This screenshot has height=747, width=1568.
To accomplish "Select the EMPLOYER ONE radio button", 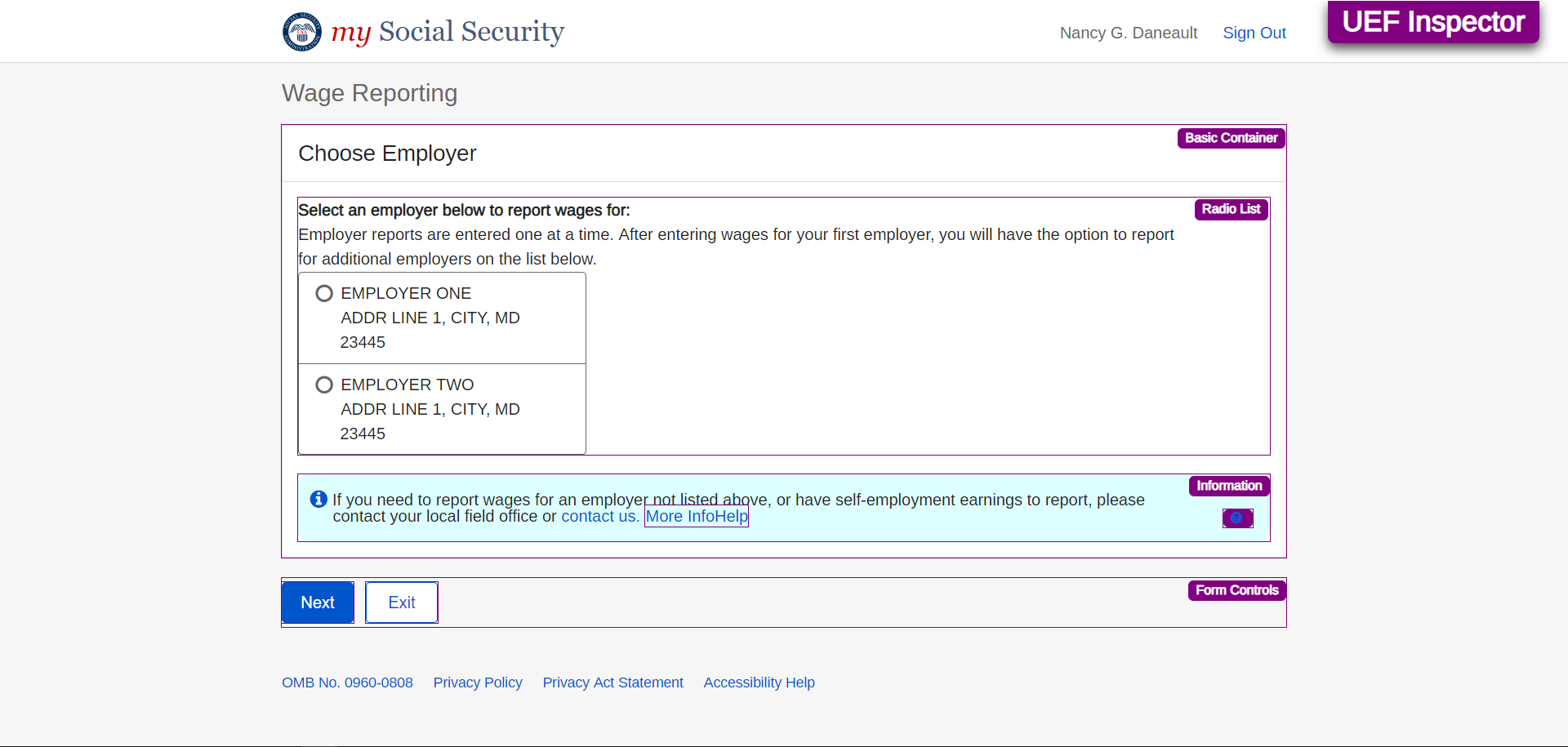I will (324, 293).
